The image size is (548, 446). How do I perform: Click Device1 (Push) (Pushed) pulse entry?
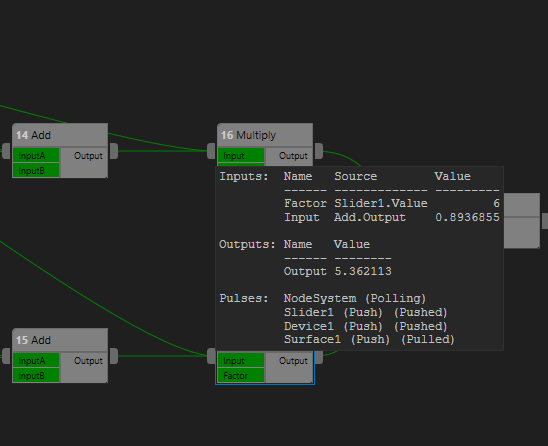(366, 326)
